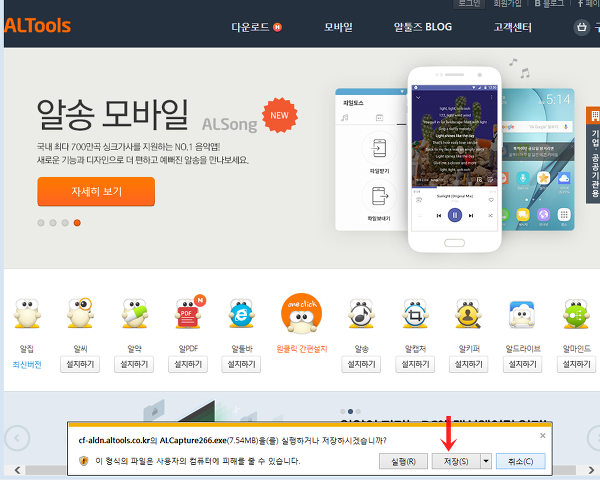Click the ALTools logo
Viewport: 600px width, 480px height.
(x=38, y=26)
